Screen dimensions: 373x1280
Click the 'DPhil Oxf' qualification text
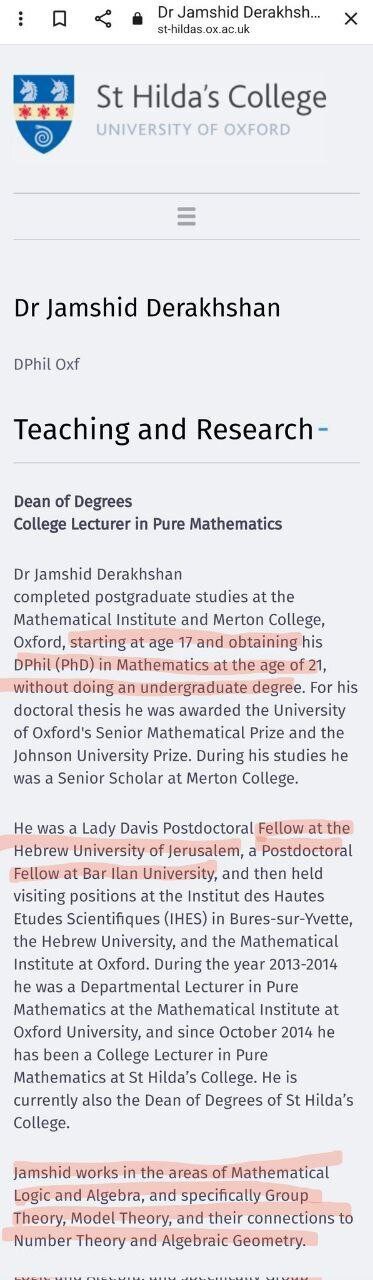coord(47,364)
